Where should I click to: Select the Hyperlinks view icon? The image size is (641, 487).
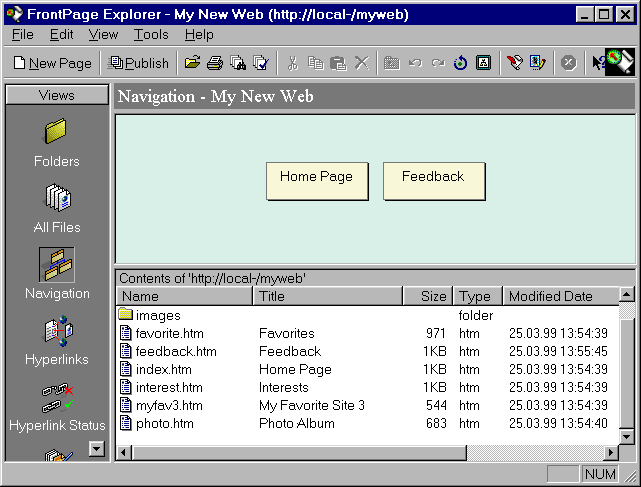pyautogui.click(x=56, y=338)
